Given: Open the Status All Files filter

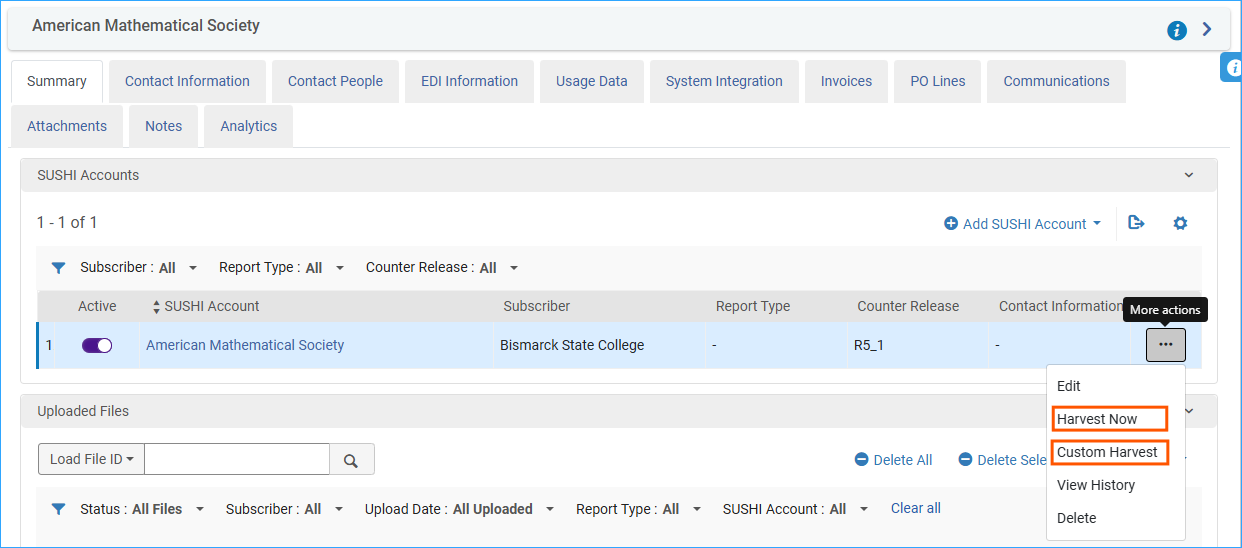Looking at the screenshot, I should click(142, 509).
